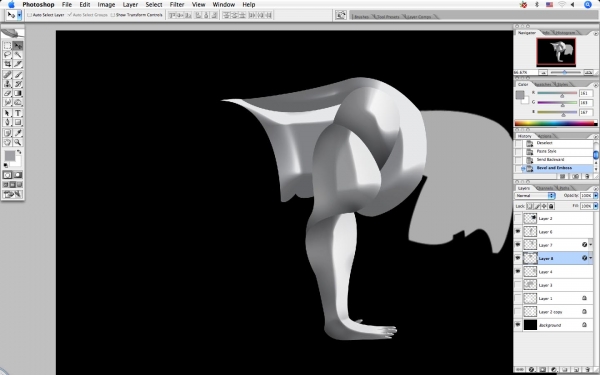Enable Show Transform Controls checkbox
This screenshot has height=375, width=600.
click(x=112, y=15)
